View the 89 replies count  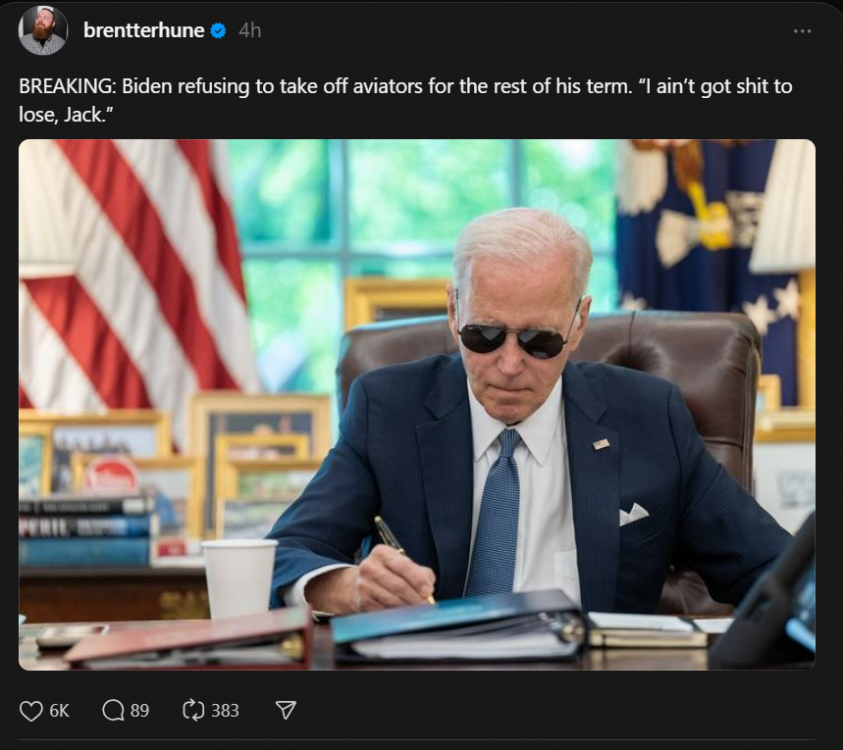(139, 710)
